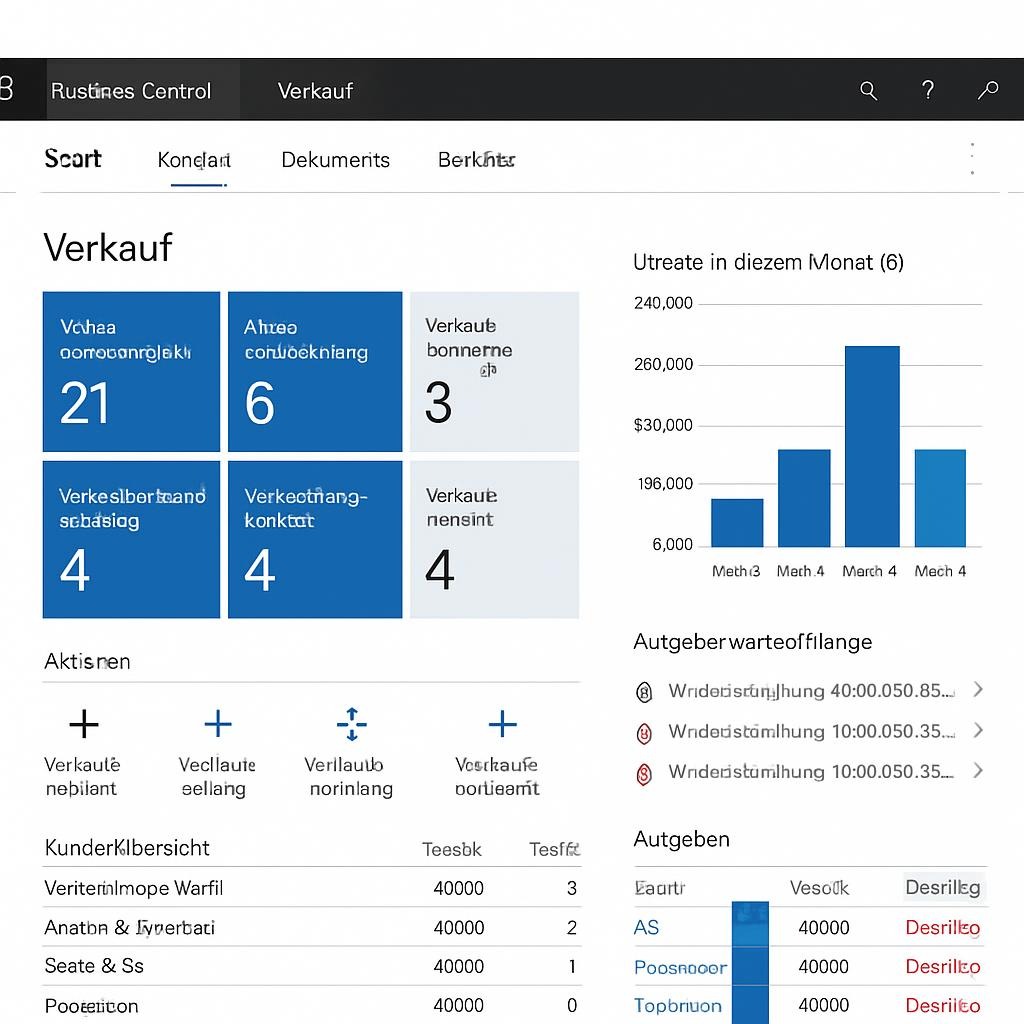This screenshot has width=1024, height=1024.
Task: Switch to the Dekuments tab
Action: point(335,160)
